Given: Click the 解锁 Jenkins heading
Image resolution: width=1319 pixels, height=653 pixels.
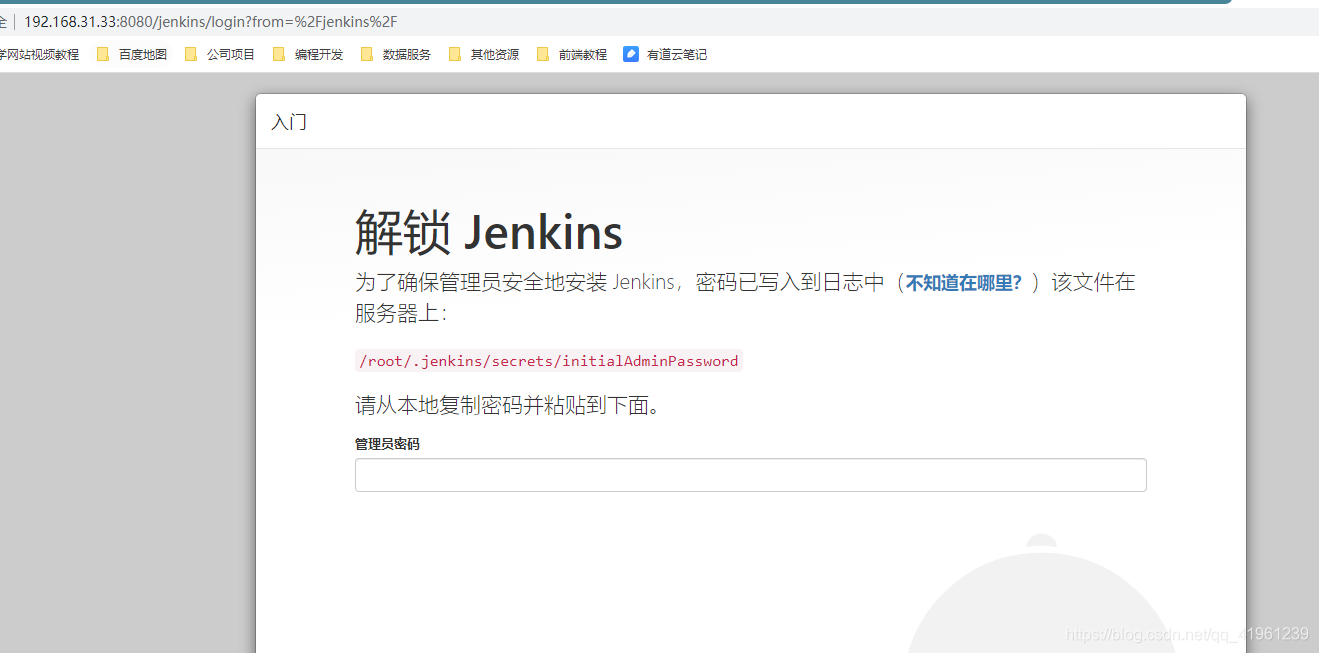Looking at the screenshot, I should tap(489, 233).
